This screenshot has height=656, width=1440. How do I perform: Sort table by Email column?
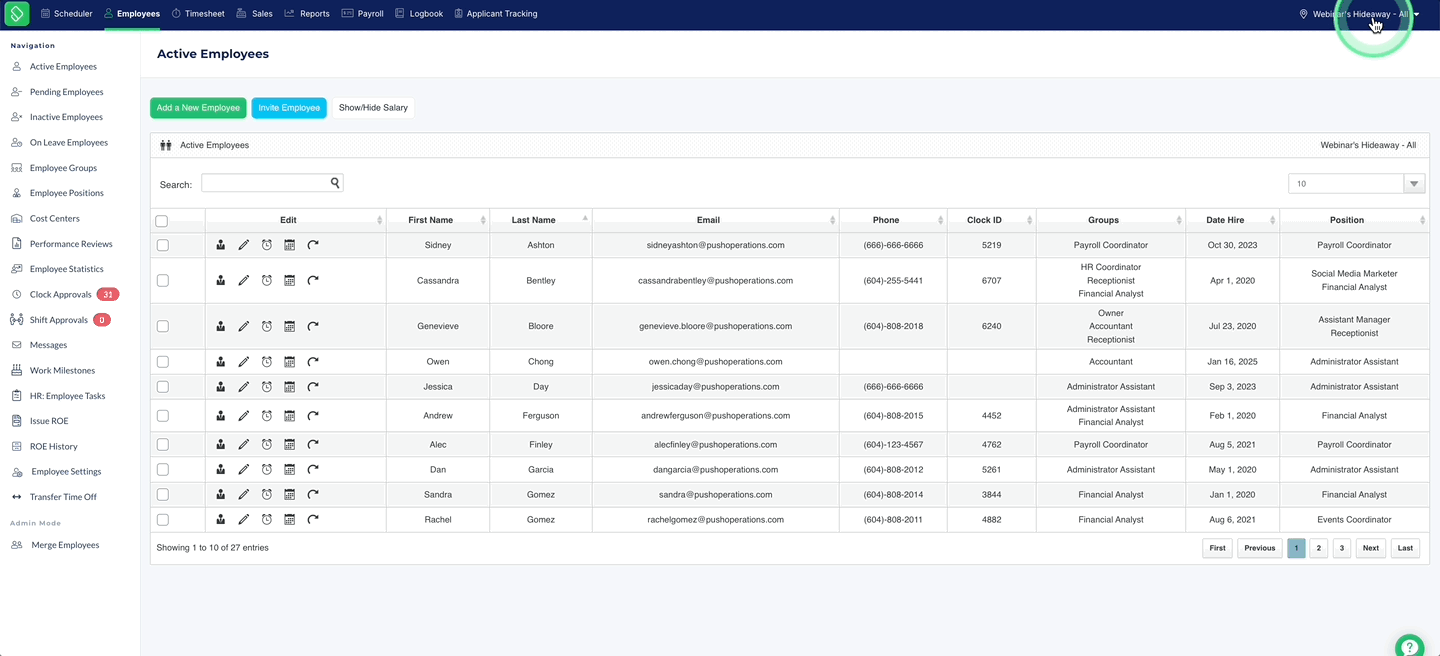point(716,220)
